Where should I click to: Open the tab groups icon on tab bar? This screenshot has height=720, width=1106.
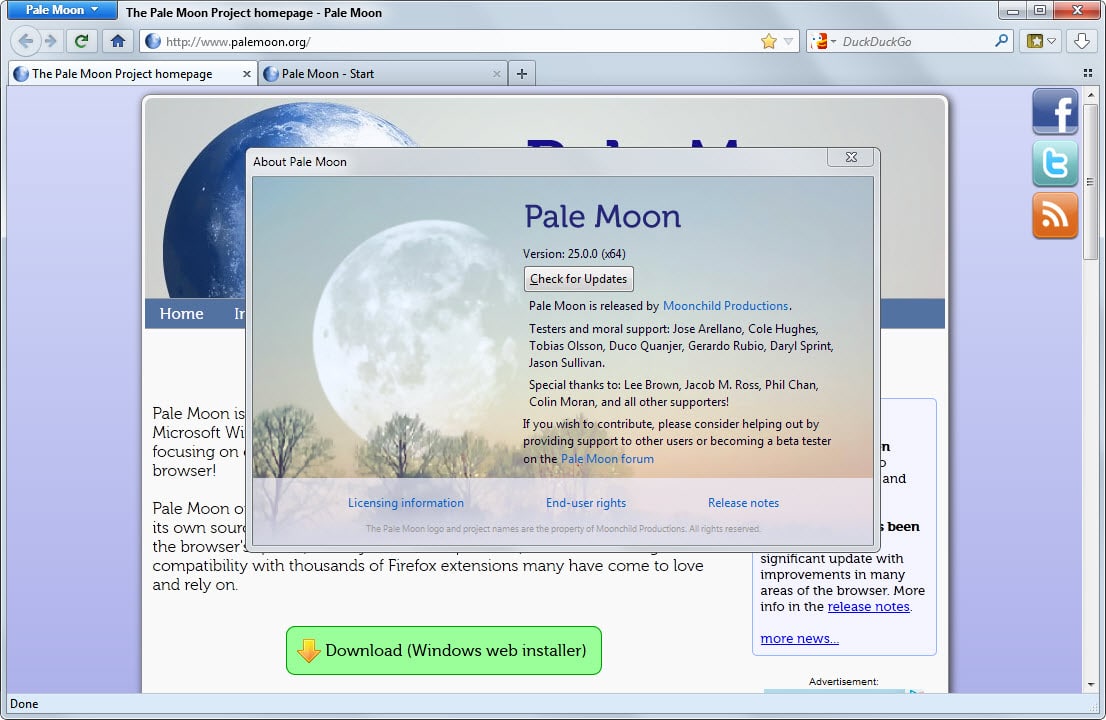click(x=1088, y=73)
